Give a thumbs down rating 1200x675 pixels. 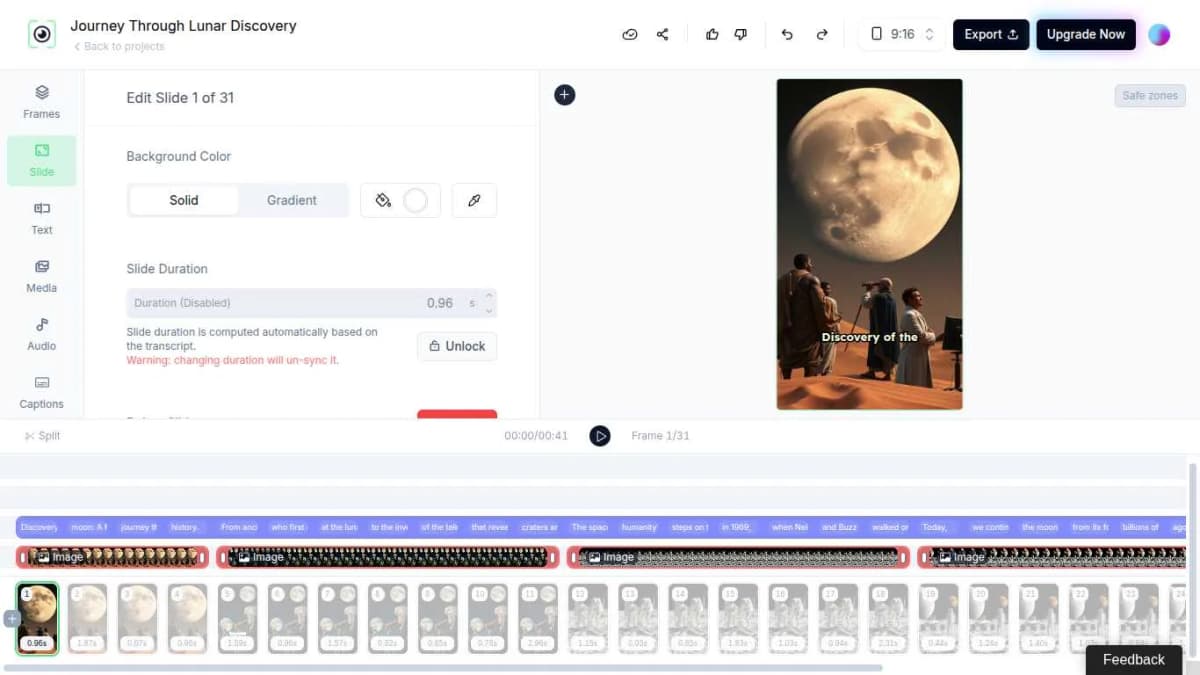[741, 34]
